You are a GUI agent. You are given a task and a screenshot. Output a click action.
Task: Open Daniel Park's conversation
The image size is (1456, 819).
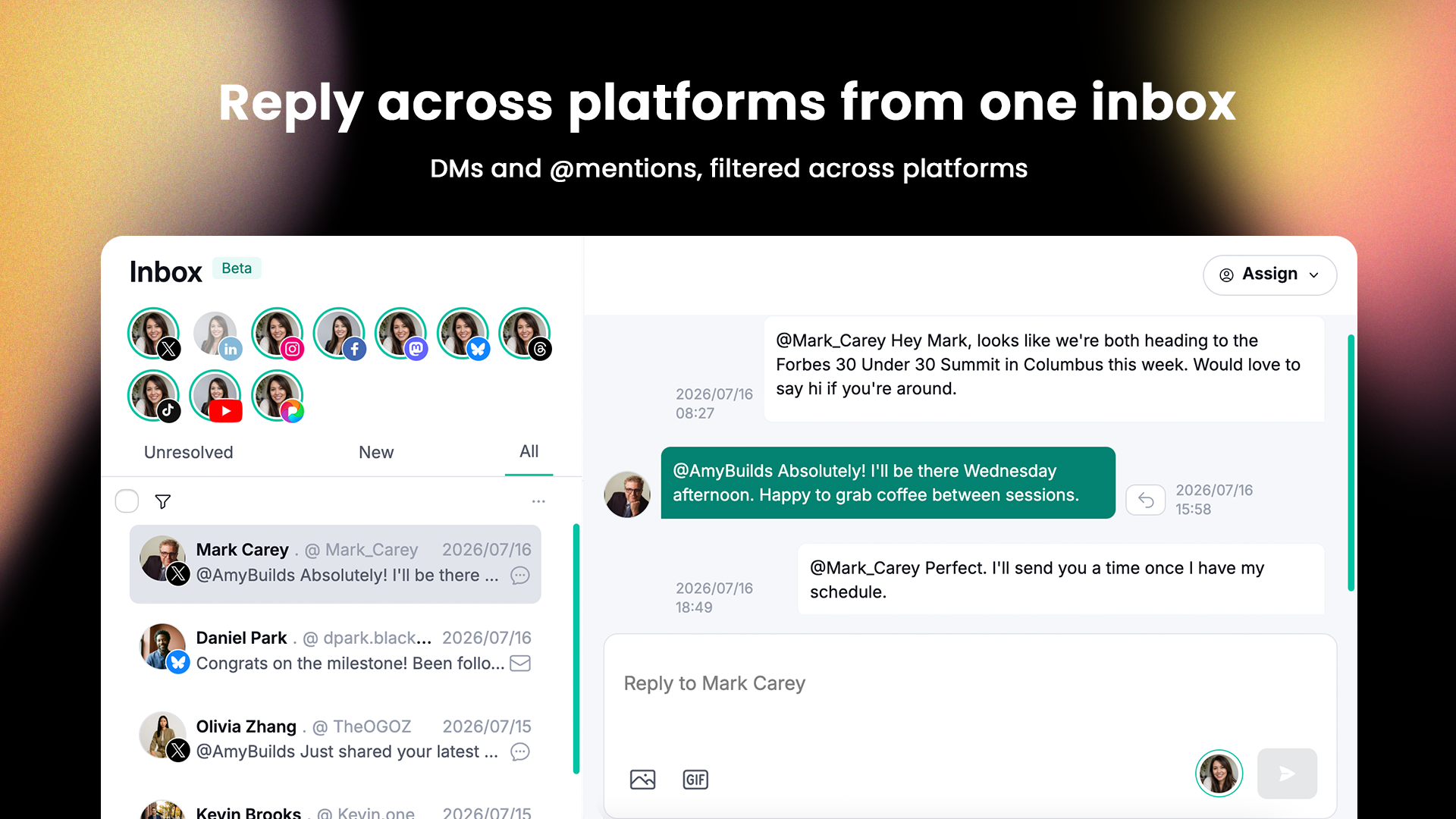(335, 651)
